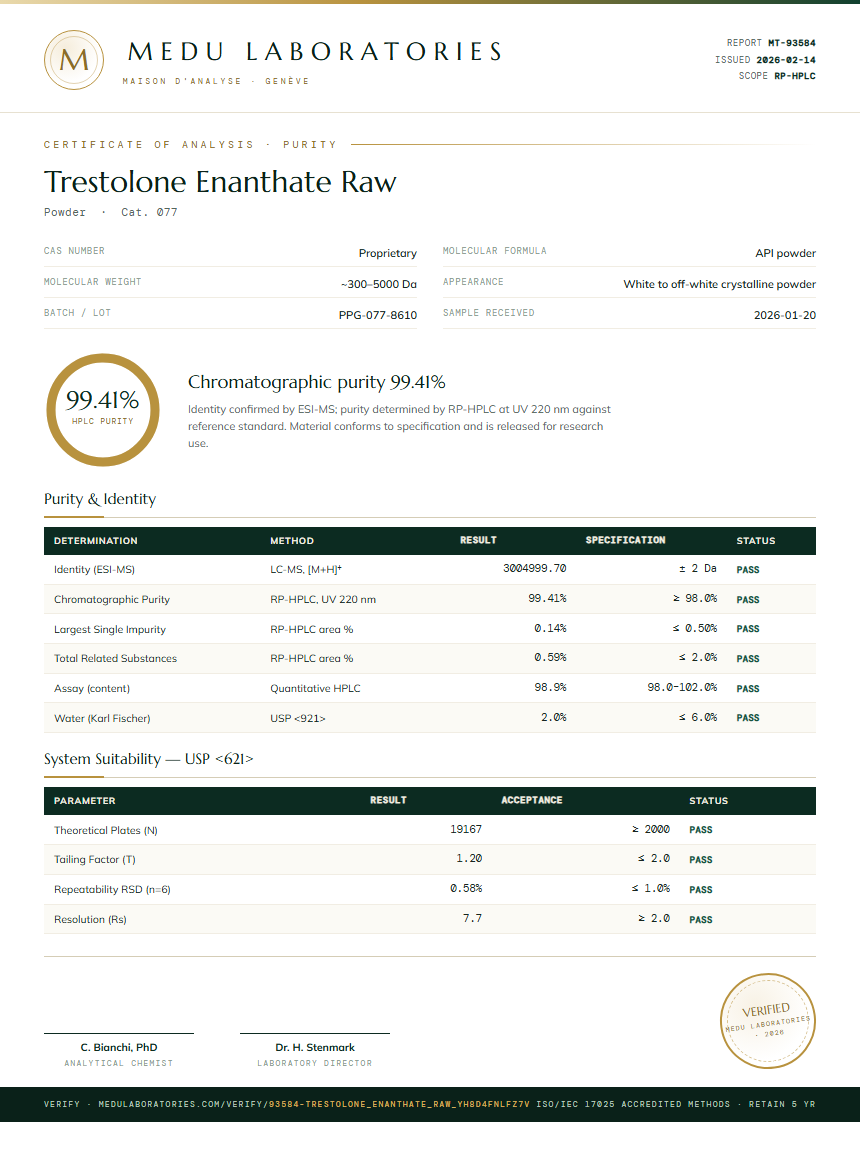Image resolution: width=860 pixels, height=1152 pixels.
Task: Click the USP <921> method cell
Action: [x=297, y=719]
